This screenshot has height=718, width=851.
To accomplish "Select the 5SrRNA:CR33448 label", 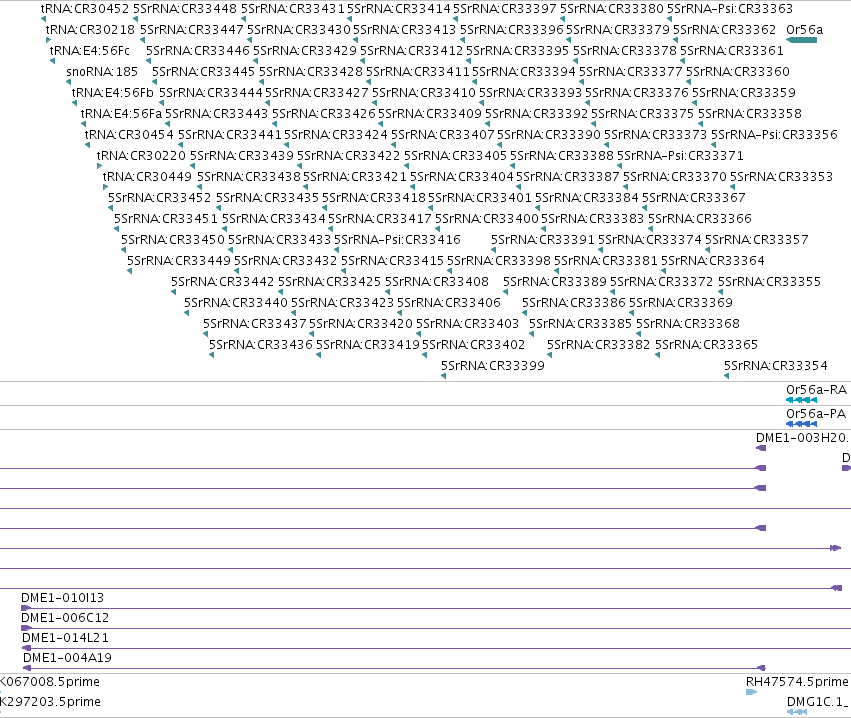I will [185, 8].
